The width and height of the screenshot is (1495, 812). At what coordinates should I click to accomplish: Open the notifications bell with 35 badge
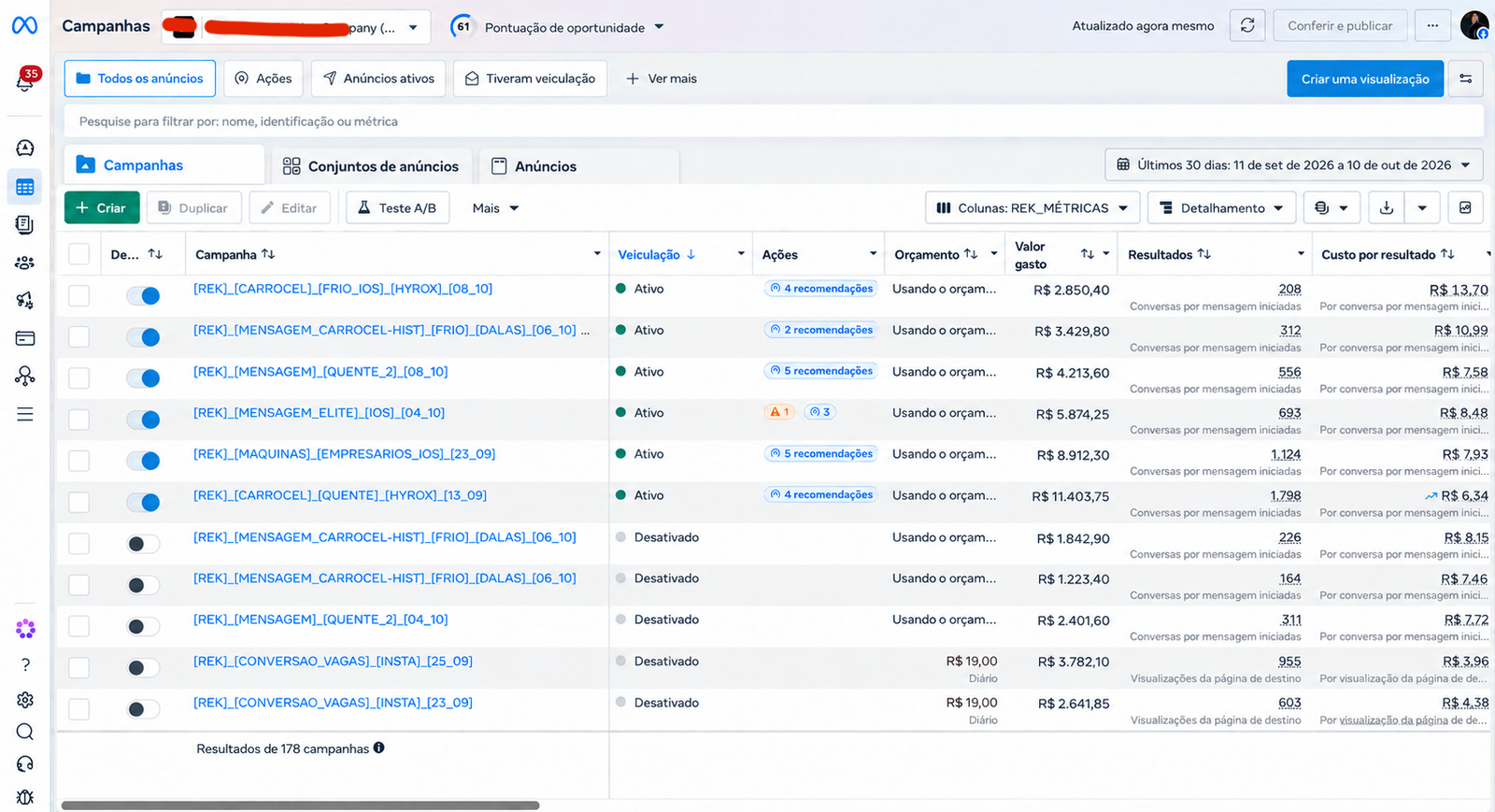(25, 80)
